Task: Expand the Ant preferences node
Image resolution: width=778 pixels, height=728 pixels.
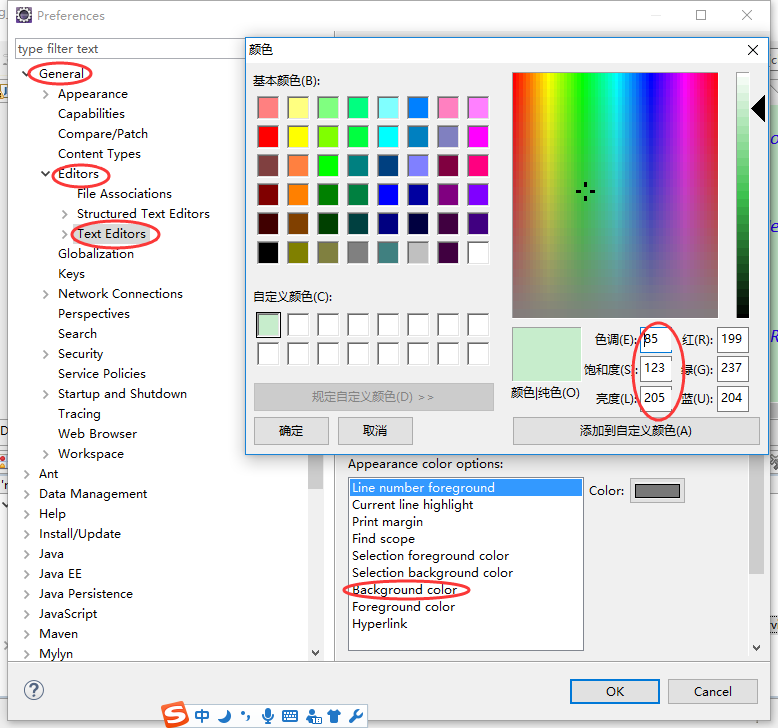Action: [27, 474]
